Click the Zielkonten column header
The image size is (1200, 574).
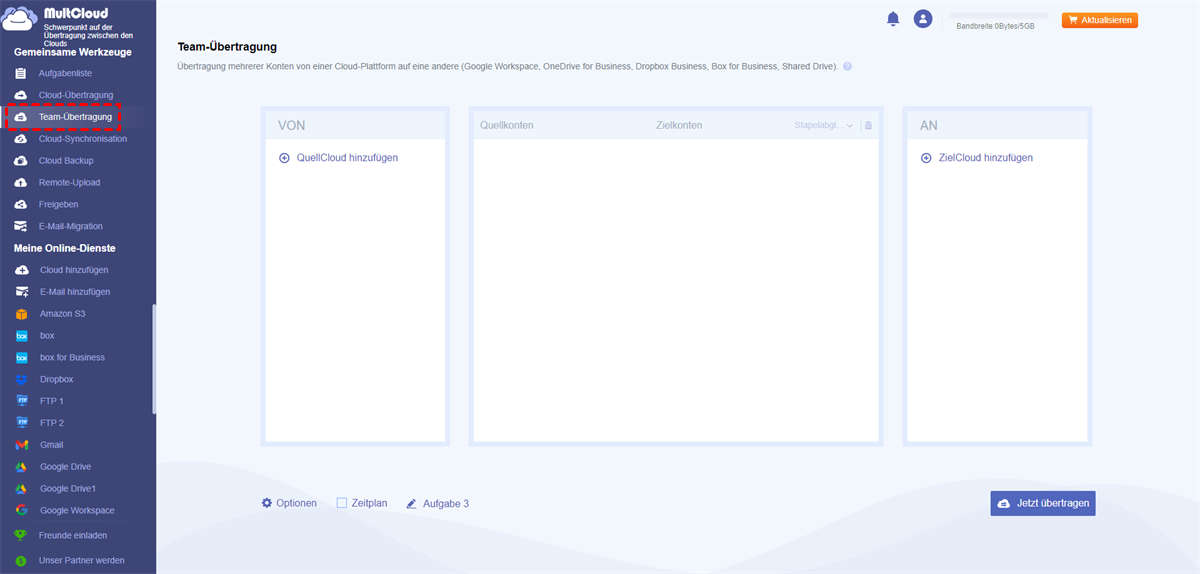679,126
